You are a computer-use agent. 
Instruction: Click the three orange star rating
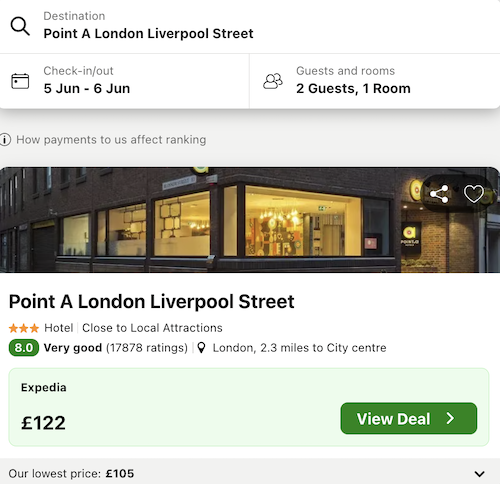pyautogui.click(x=24, y=328)
